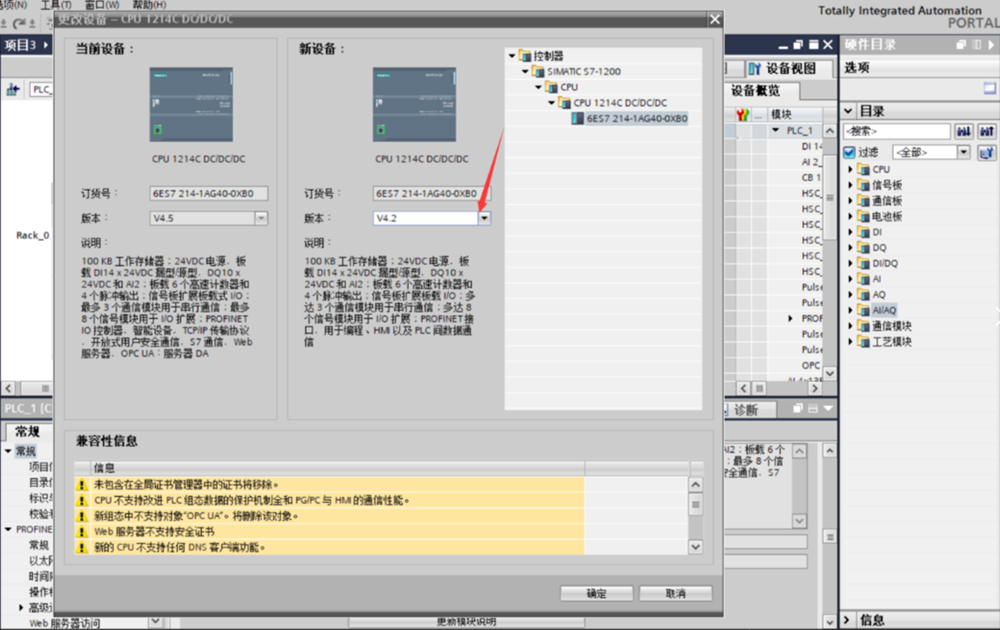Image resolution: width=1000 pixels, height=630 pixels.
Task: Click the search-down icon beside catalog search
Action: point(964,132)
